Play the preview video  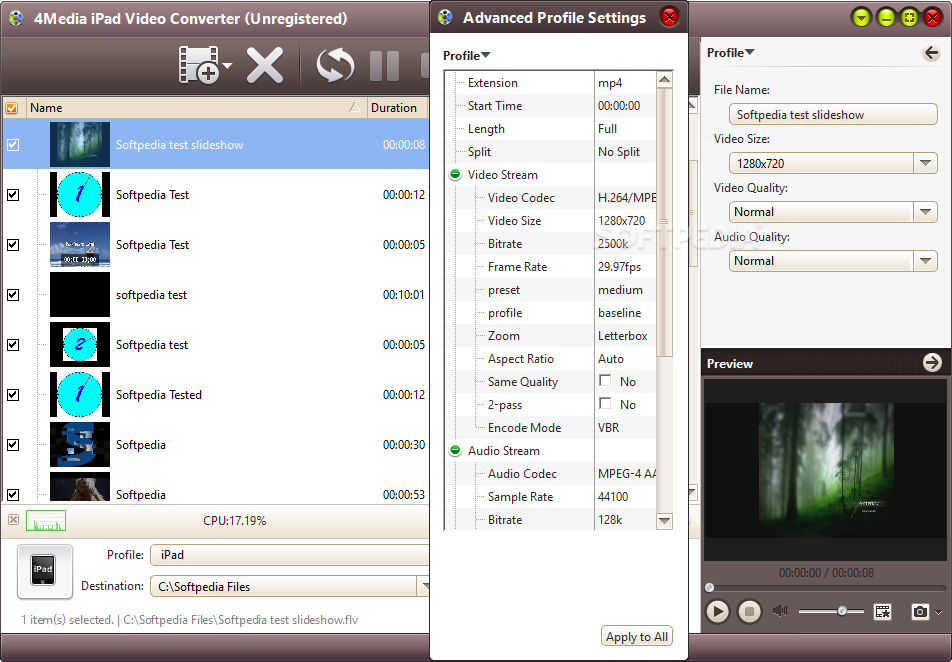(718, 611)
